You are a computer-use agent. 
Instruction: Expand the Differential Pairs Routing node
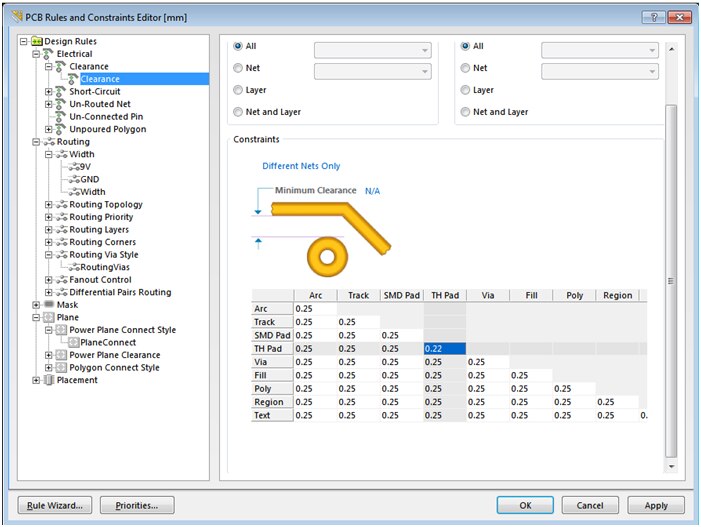pyautogui.click(x=48, y=293)
